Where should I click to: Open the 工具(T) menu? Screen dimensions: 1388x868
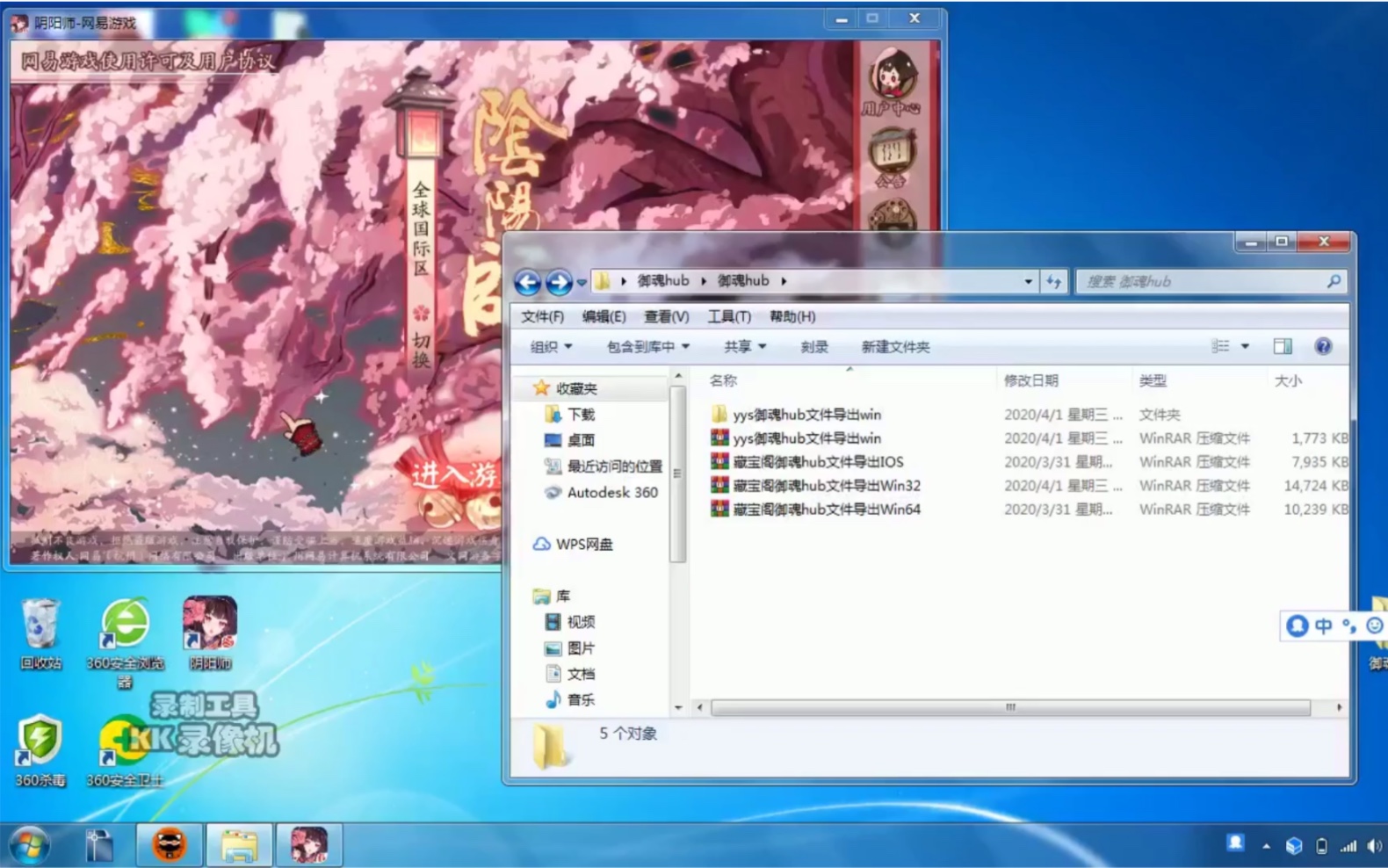point(729,316)
